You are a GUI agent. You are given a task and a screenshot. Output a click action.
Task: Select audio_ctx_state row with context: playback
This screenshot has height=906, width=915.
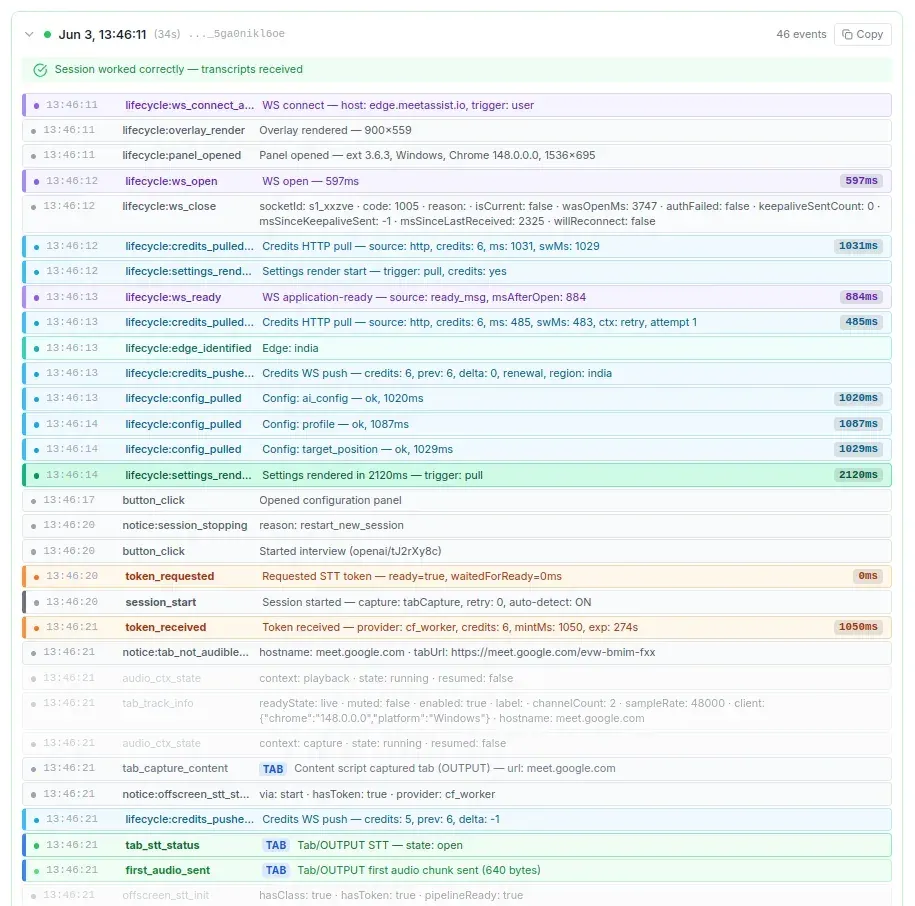point(457,678)
